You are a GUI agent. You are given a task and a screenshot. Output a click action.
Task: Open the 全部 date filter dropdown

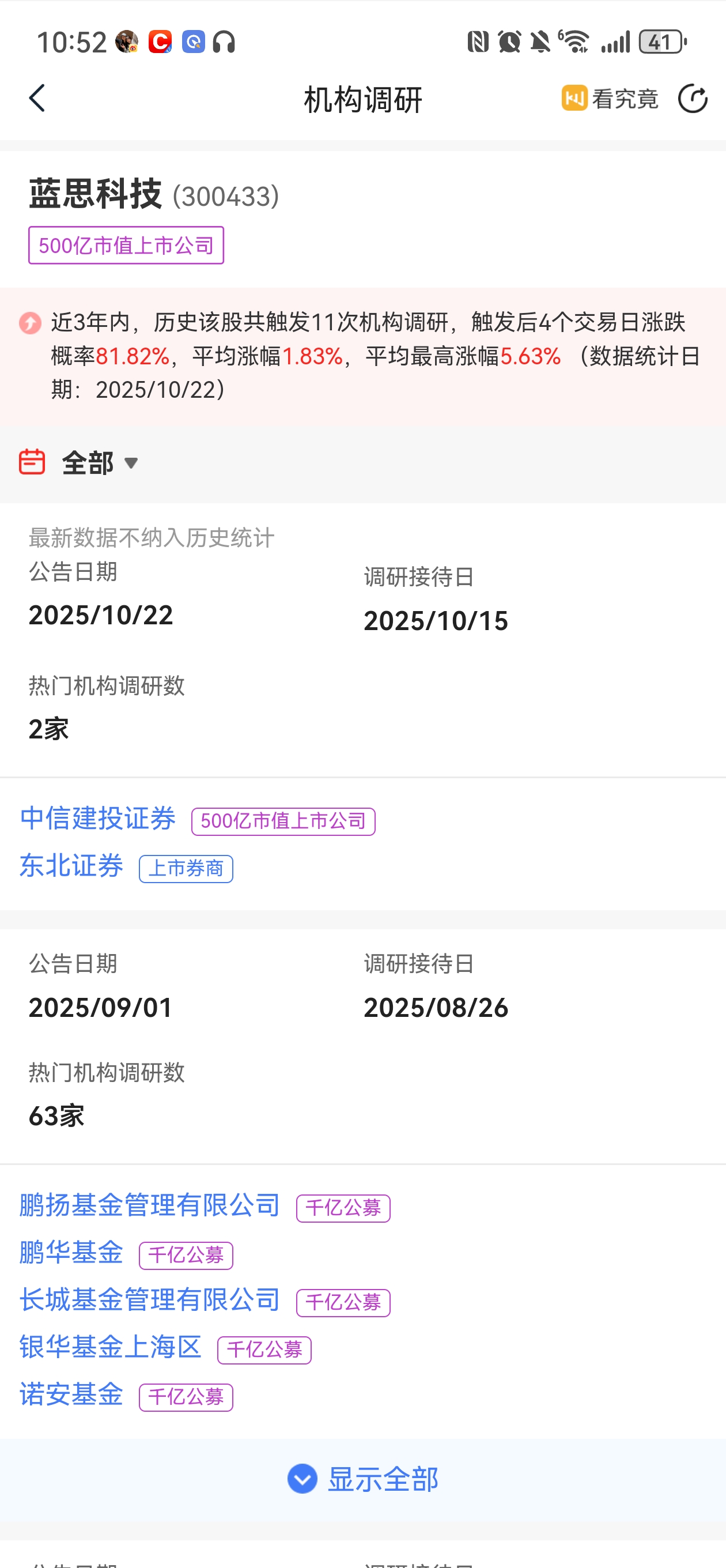tap(100, 463)
